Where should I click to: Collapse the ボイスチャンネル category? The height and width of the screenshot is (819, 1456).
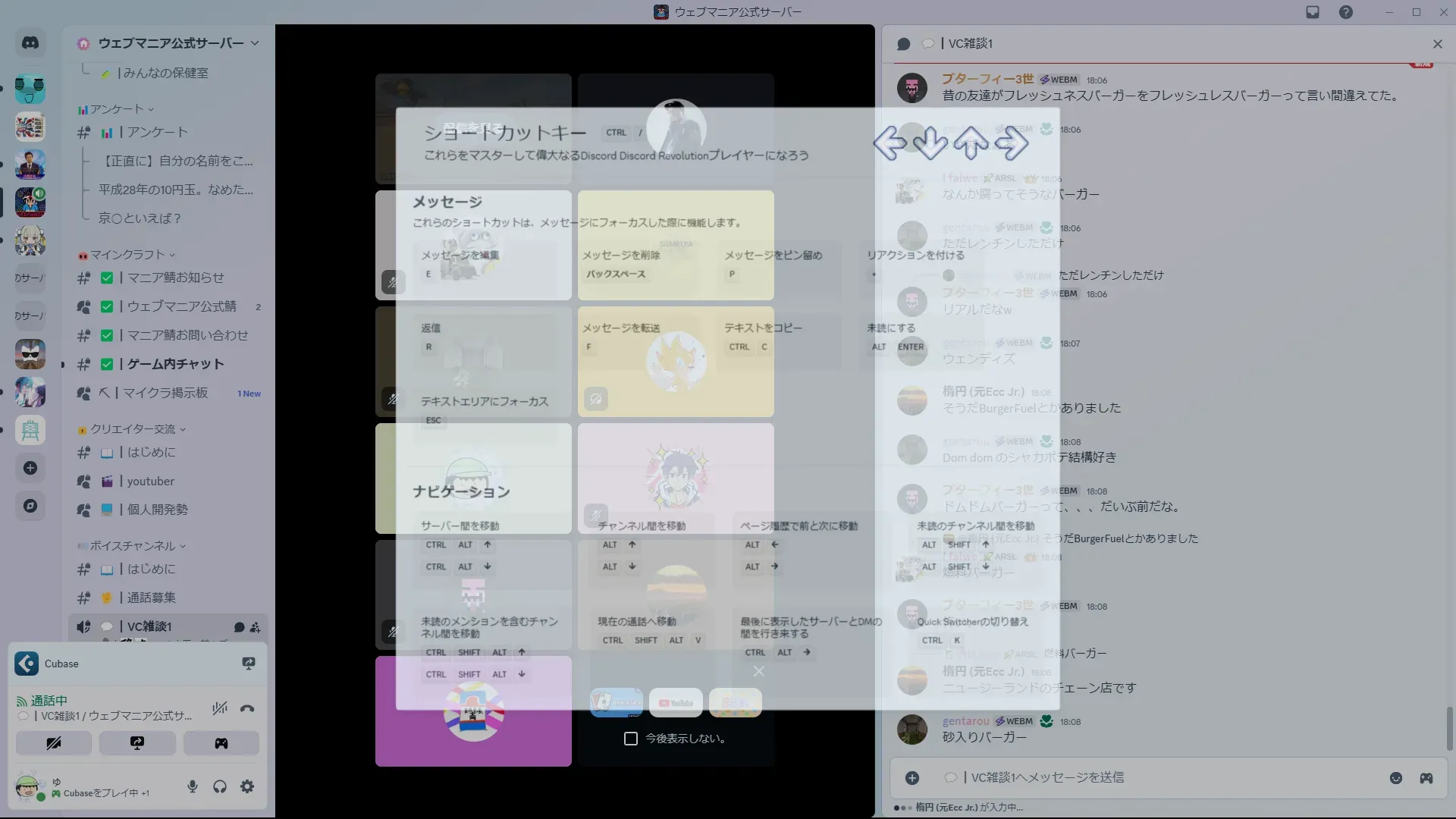(133, 546)
